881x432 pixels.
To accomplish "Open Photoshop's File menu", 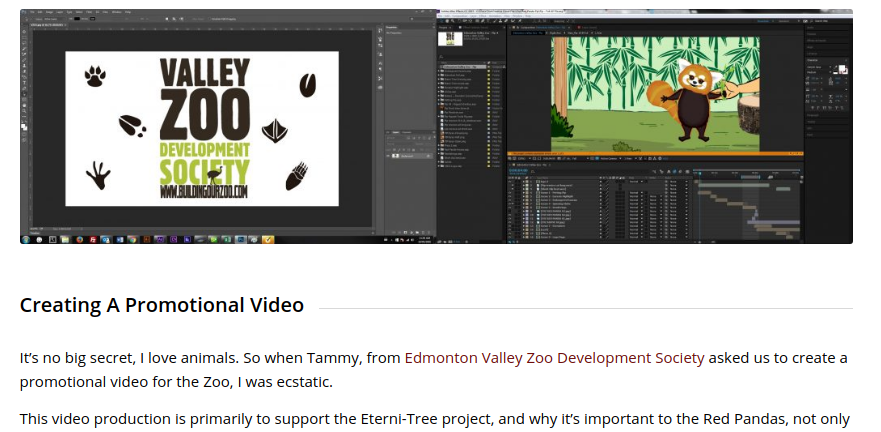I will [x=31, y=12].
